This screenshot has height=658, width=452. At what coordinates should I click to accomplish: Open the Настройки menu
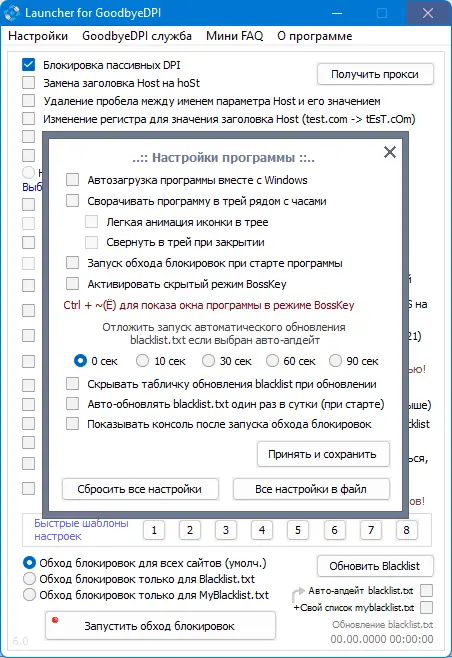38,36
